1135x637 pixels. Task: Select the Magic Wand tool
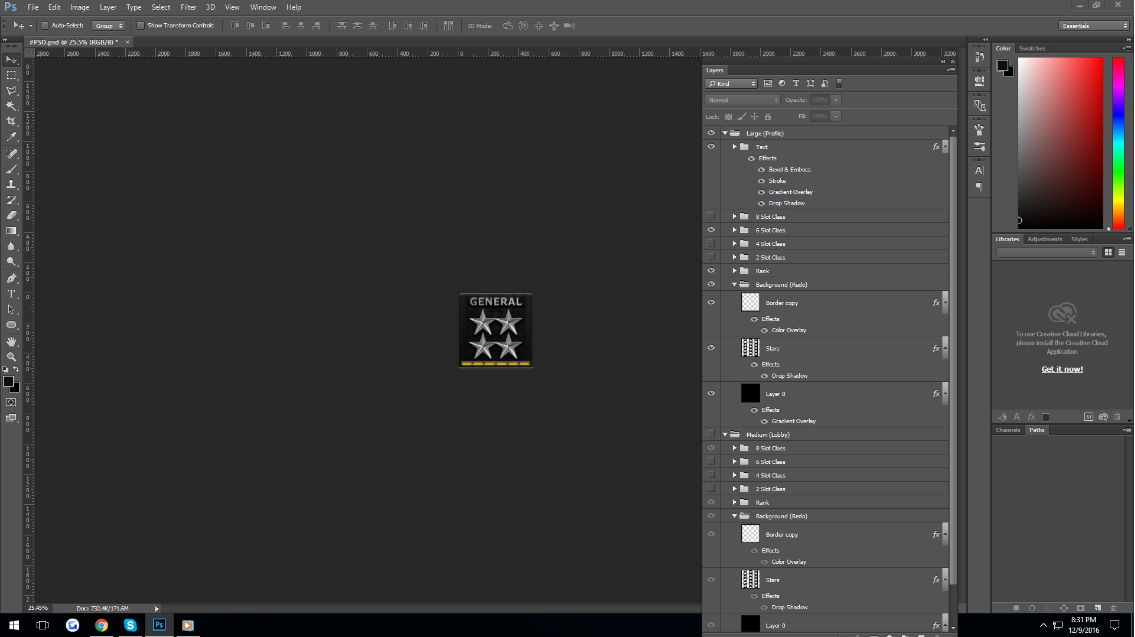coord(11,106)
